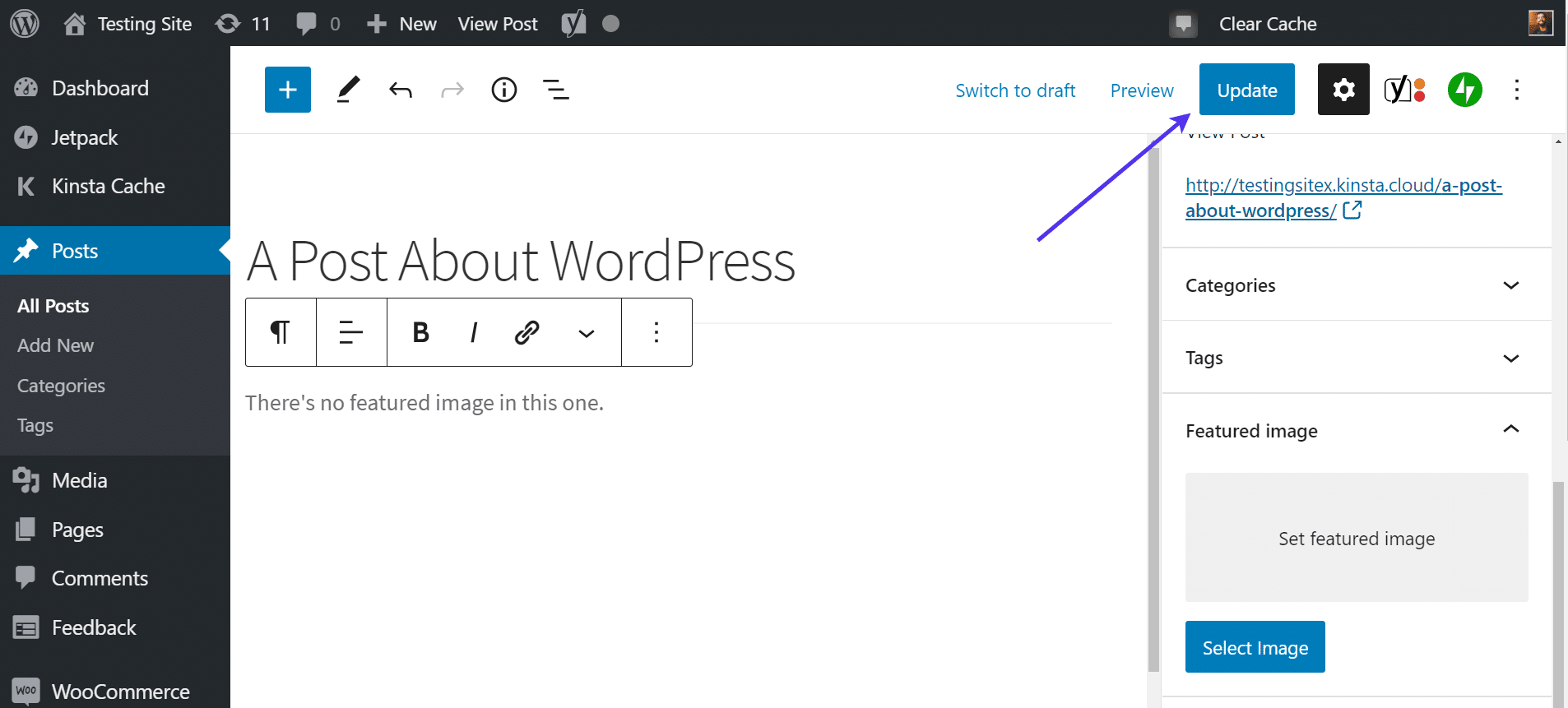Click the blue Add block plus button

[x=287, y=90]
